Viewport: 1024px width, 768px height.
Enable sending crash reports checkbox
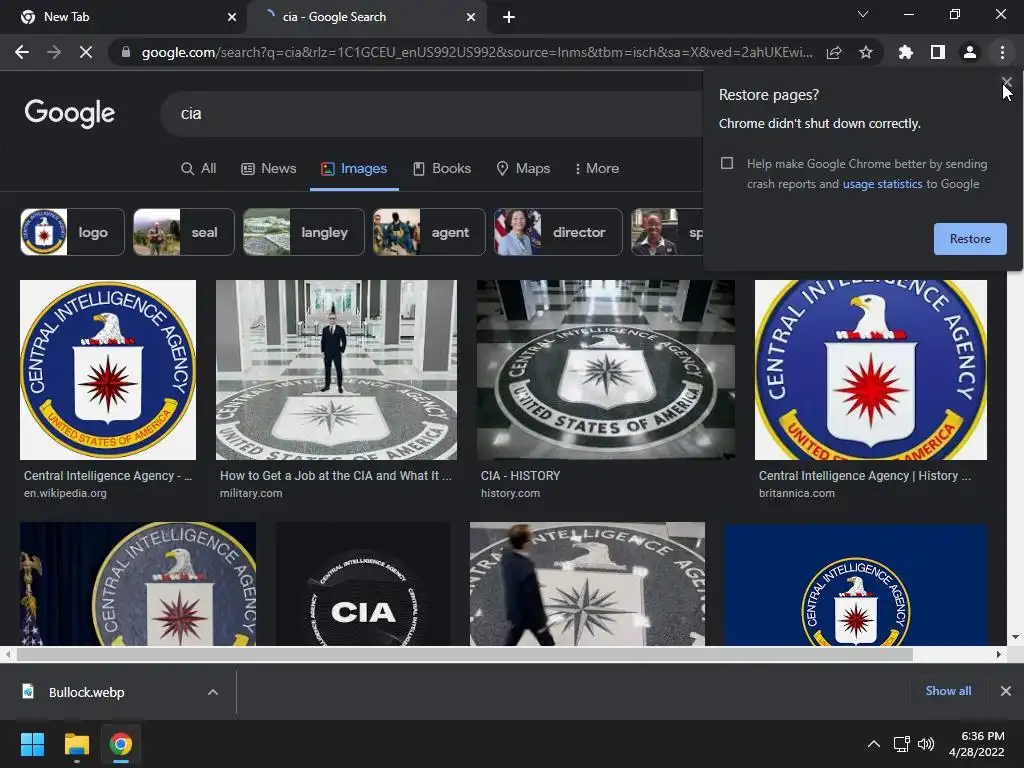click(x=727, y=163)
